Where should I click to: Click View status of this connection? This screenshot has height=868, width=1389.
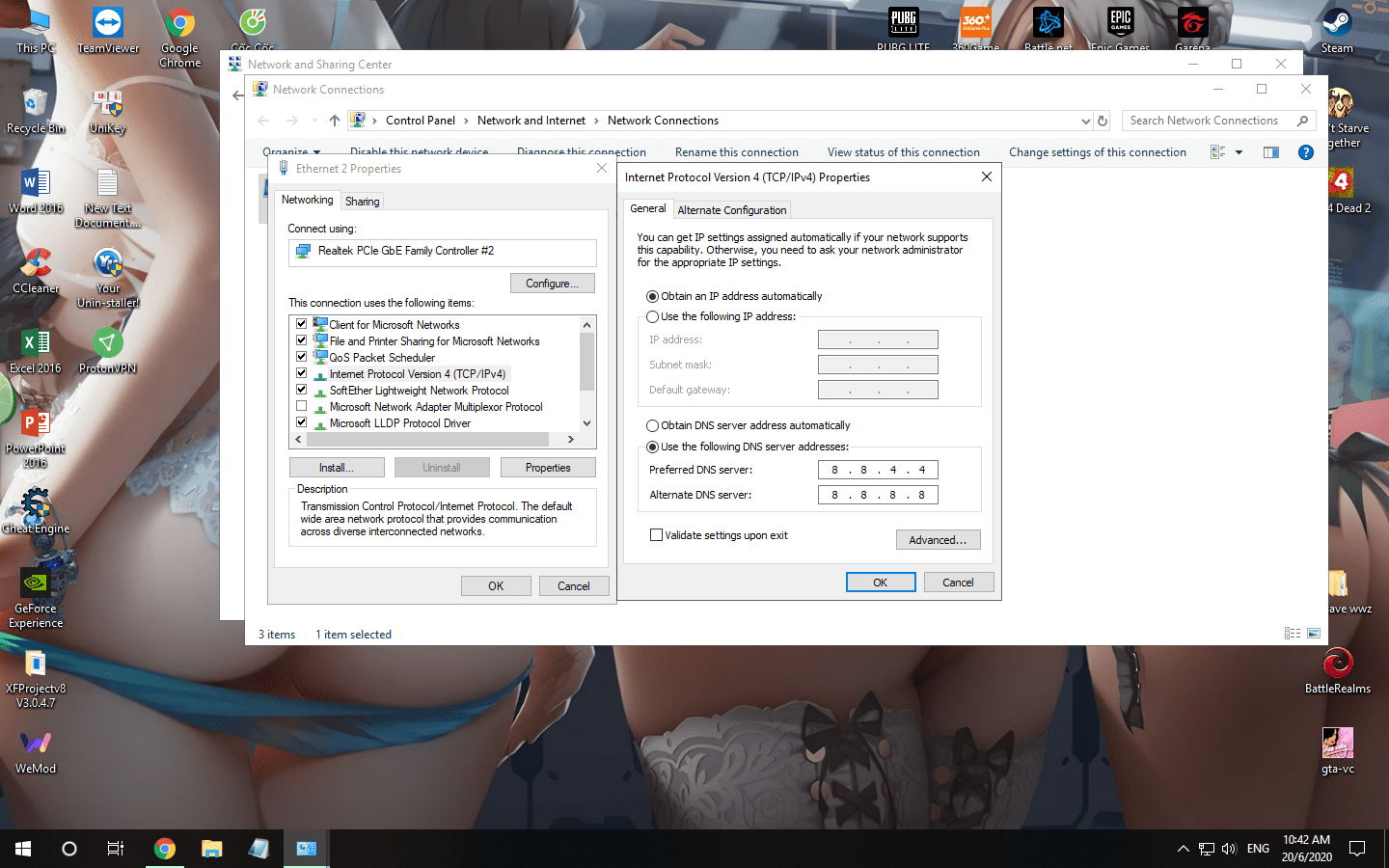904,152
